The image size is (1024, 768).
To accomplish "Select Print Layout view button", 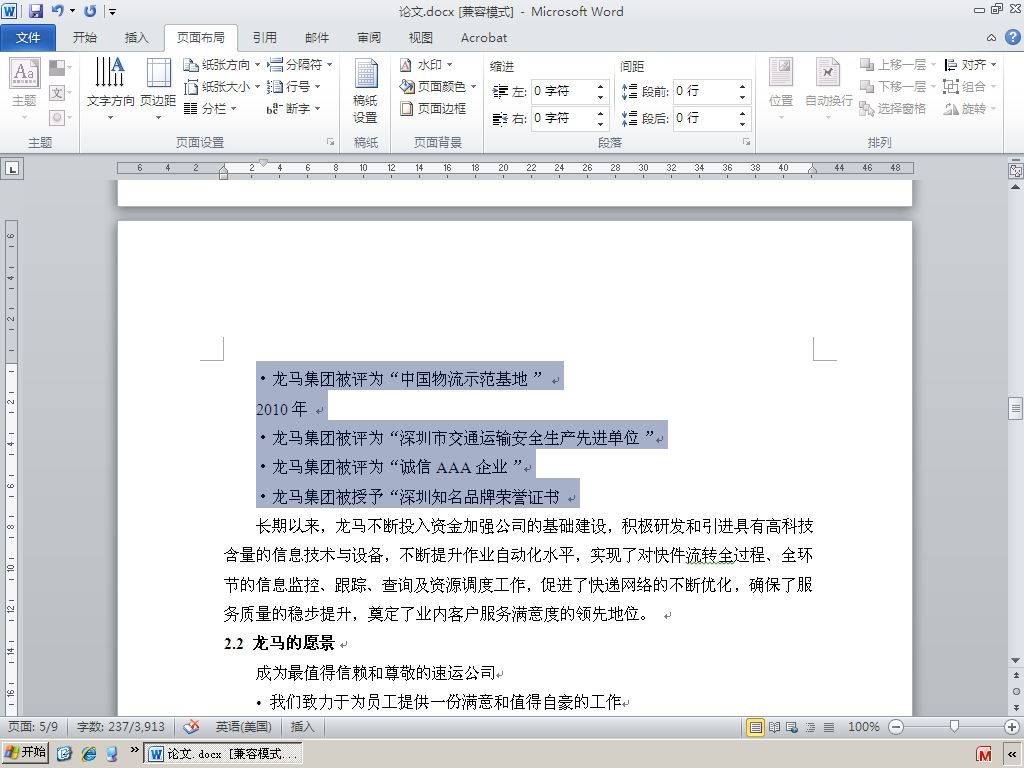I will coord(756,727).
